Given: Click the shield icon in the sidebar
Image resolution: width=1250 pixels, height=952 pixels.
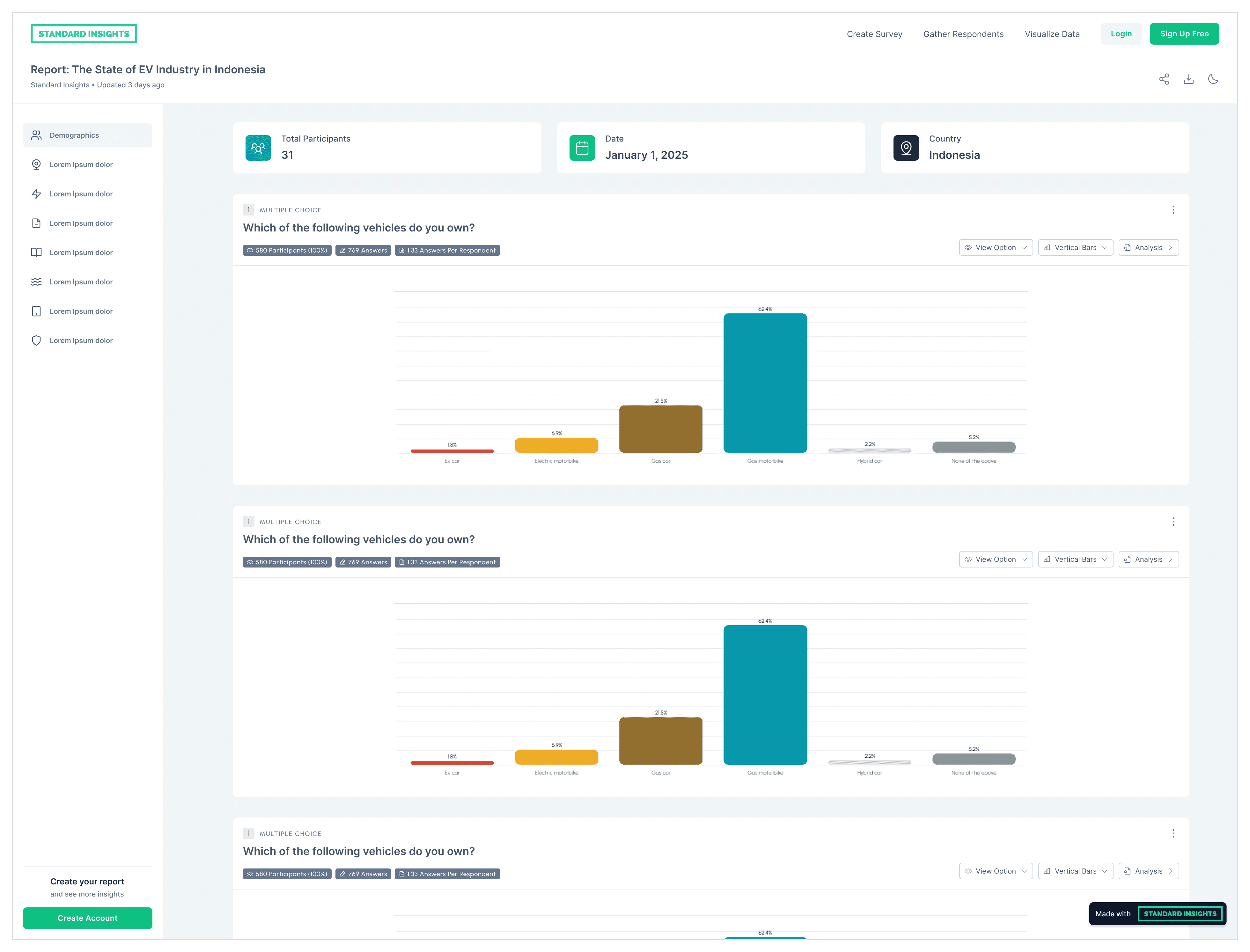Looking at the screenshot, I should coord(36,341).
